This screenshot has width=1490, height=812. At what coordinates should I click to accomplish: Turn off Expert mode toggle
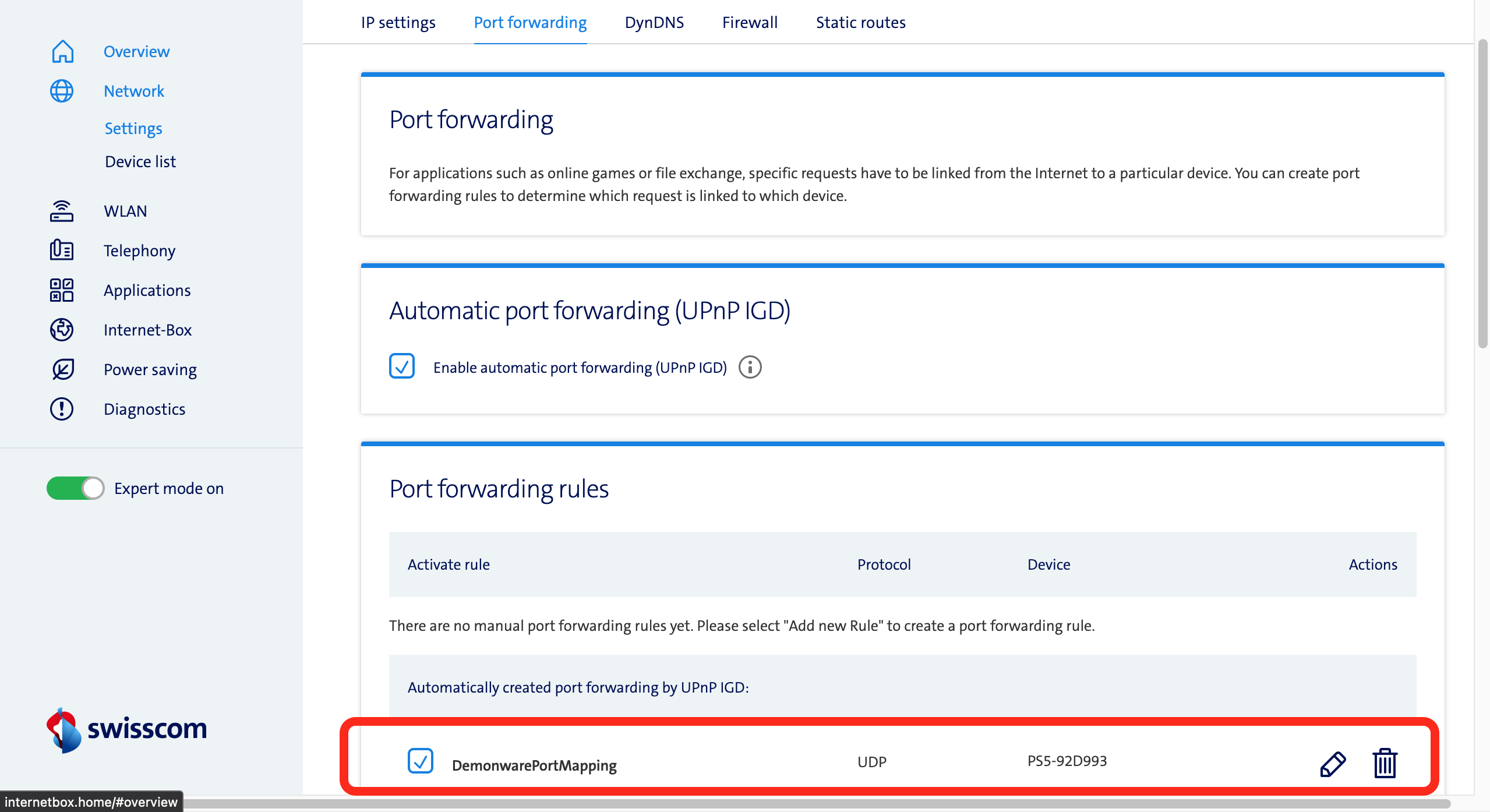76,488
